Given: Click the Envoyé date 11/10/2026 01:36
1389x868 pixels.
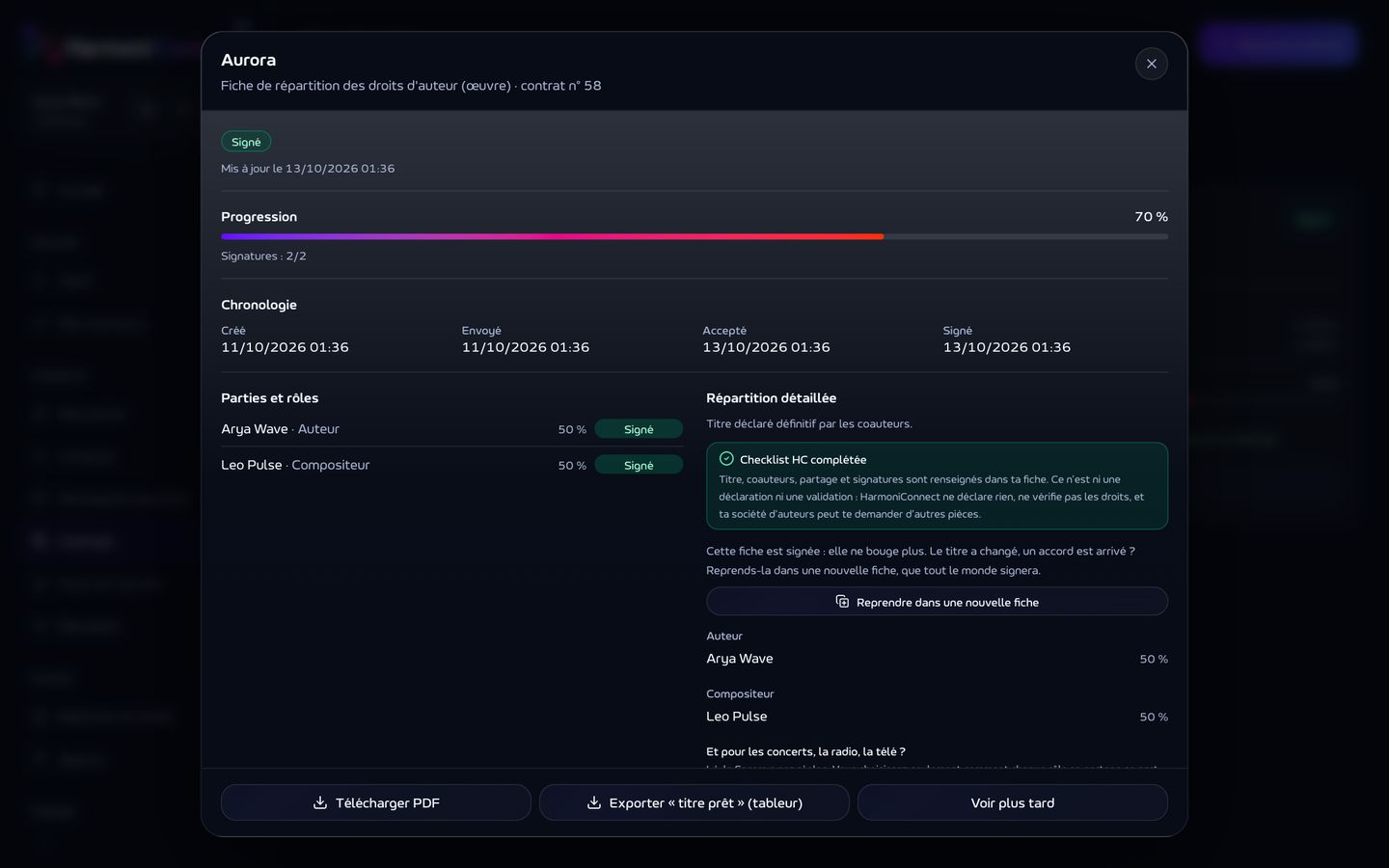Looking at the screenshot, I should 526,347.
